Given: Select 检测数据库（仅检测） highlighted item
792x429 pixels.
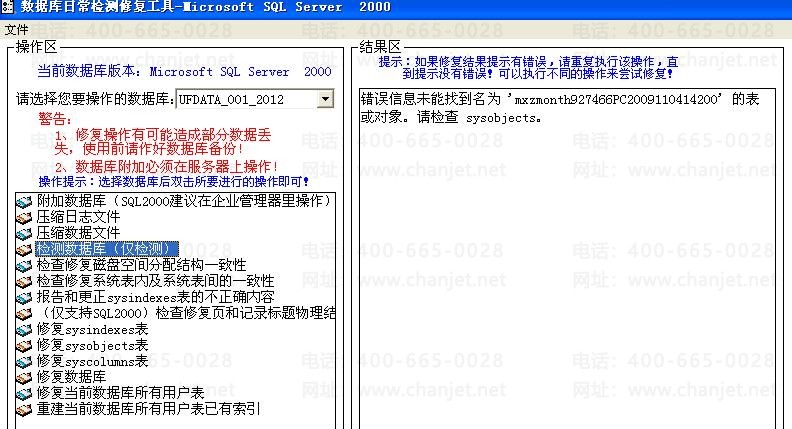Looking at the screenshot, I should (107, 249).
